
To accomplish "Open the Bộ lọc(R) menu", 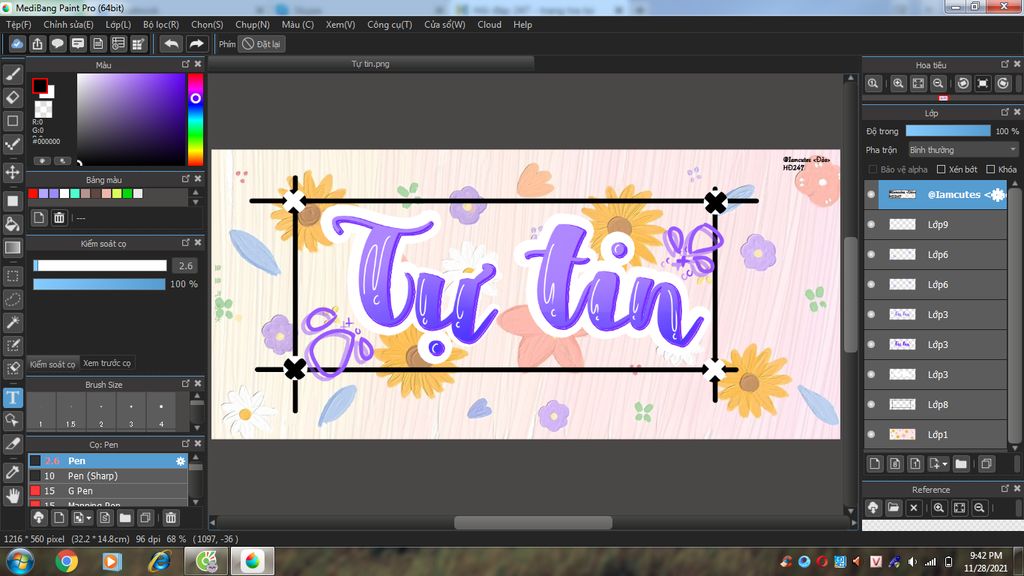I will click(x=161, y=24).
